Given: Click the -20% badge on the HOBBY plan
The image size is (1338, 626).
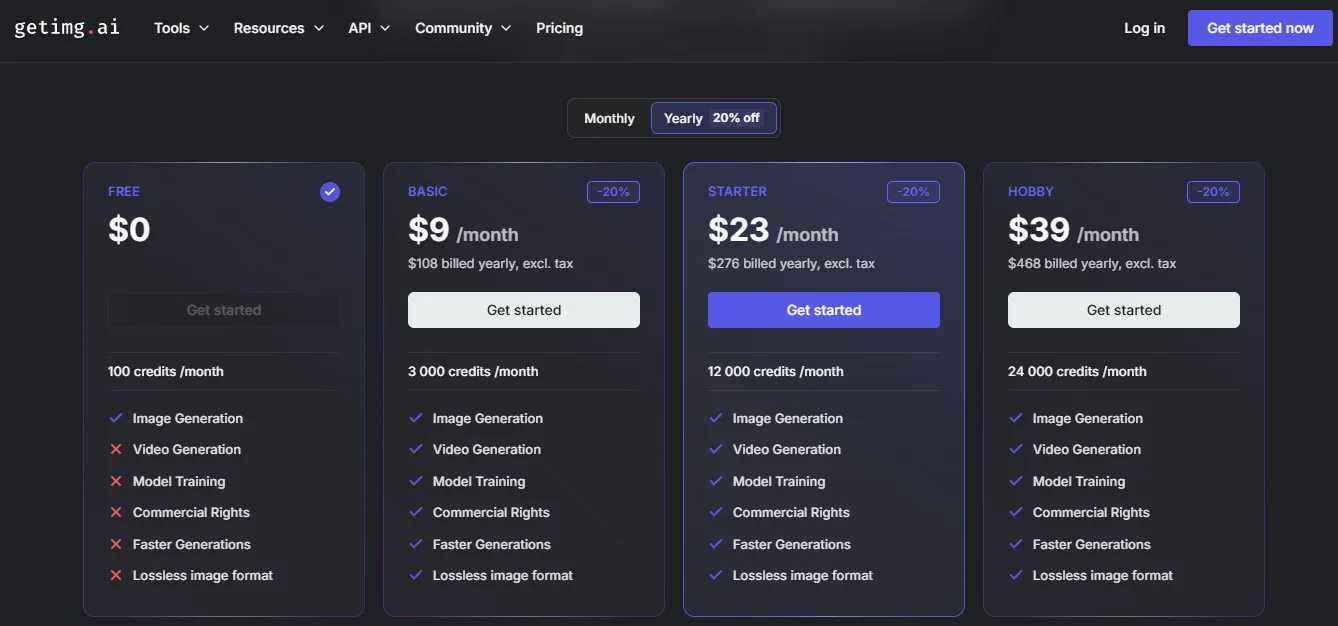Looking at the screenshot, I should (1213, 191).
